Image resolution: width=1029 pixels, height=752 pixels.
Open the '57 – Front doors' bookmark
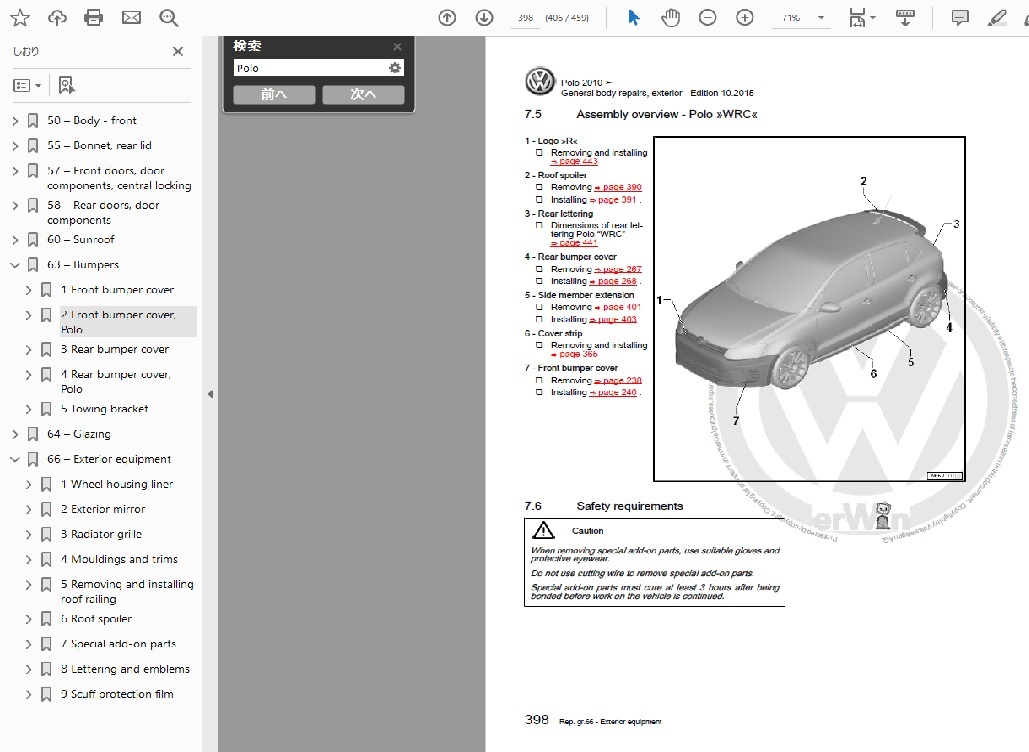[119, 178]
